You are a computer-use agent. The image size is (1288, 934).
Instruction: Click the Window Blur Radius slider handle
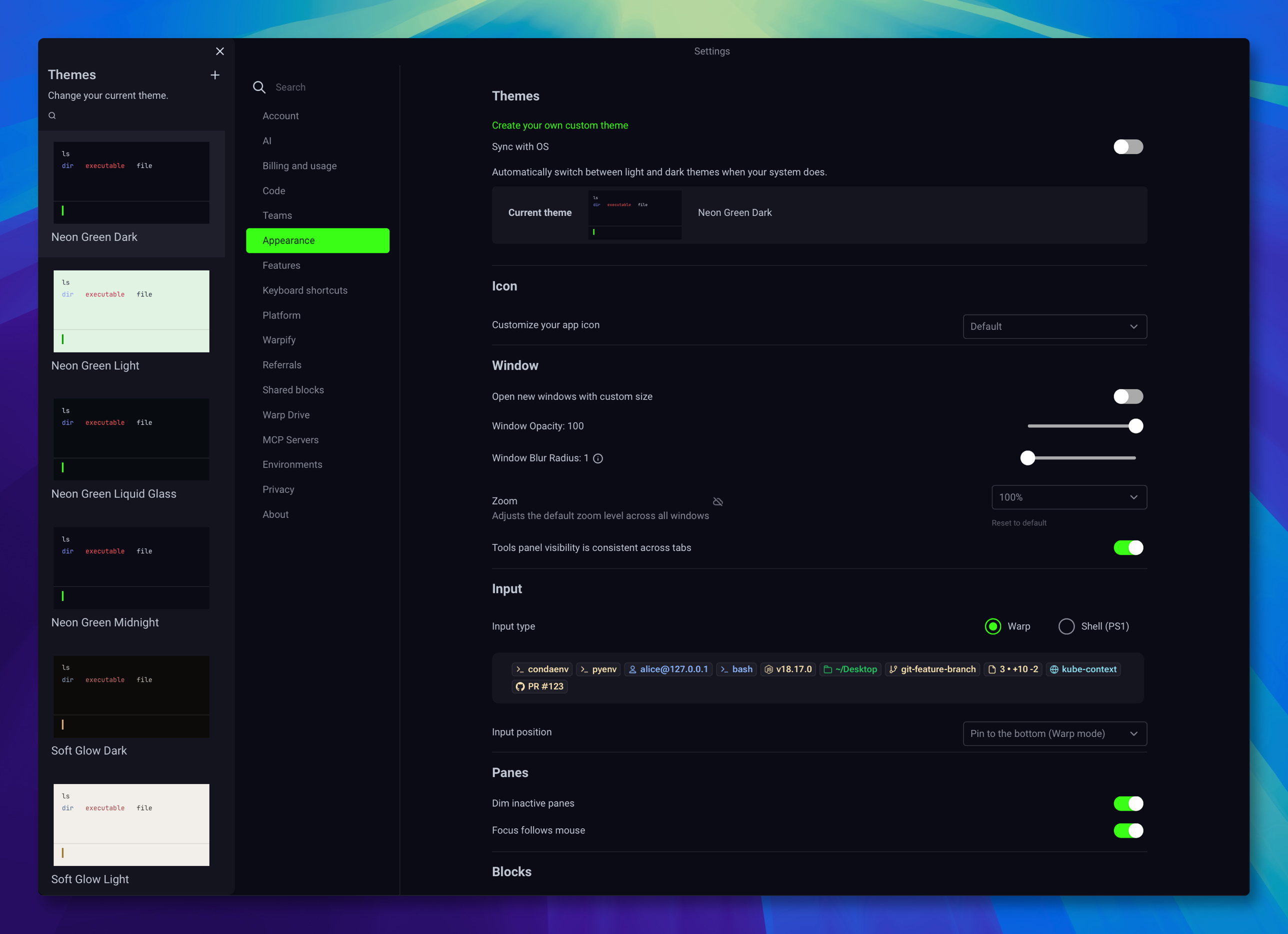pyautogui.click(x=1027, y=458)
